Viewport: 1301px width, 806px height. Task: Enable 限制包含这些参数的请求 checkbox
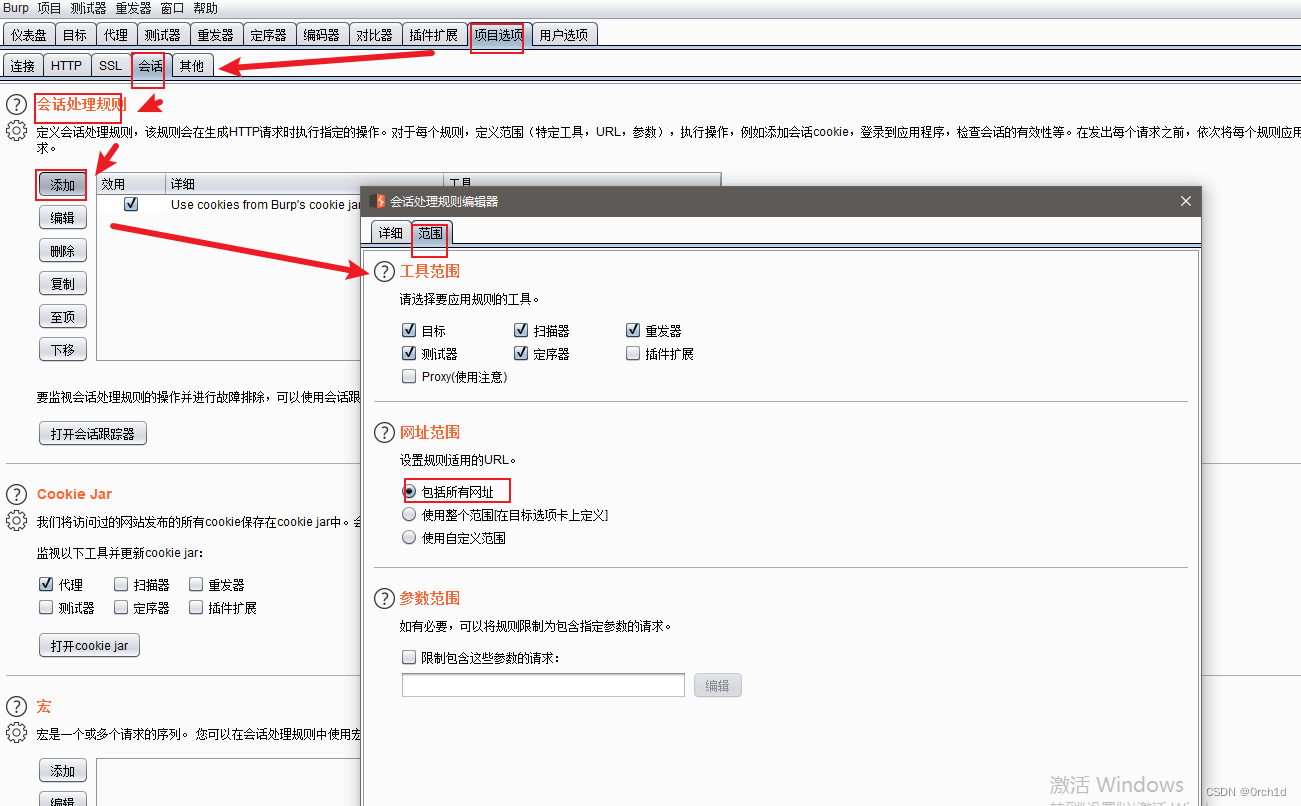[x=408, y=658]
